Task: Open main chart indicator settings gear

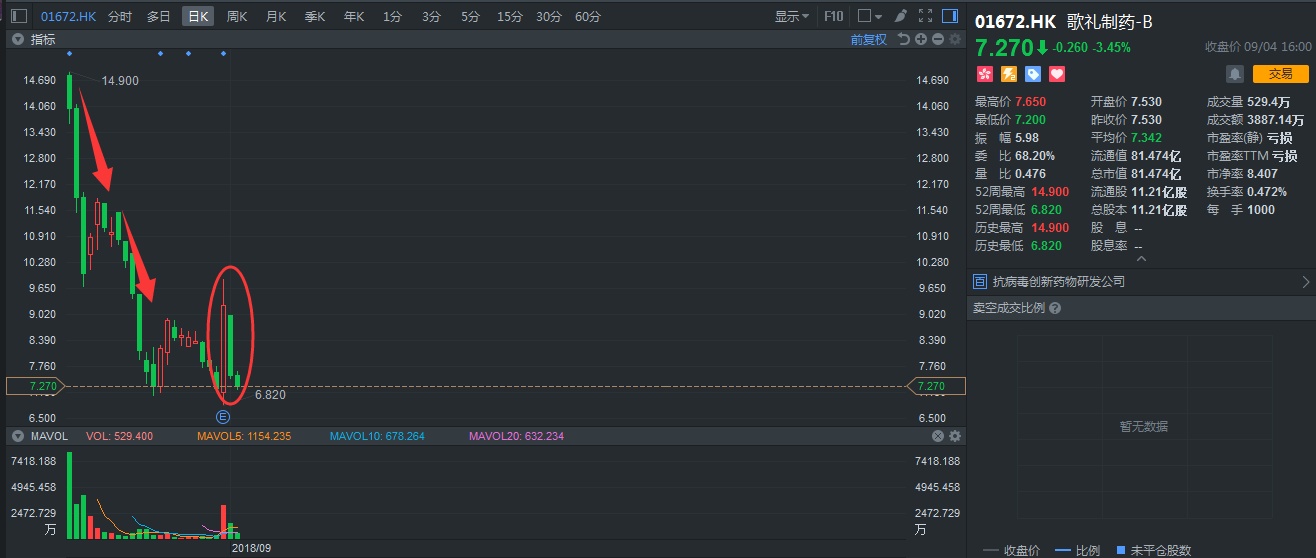Action: (955, 39)
